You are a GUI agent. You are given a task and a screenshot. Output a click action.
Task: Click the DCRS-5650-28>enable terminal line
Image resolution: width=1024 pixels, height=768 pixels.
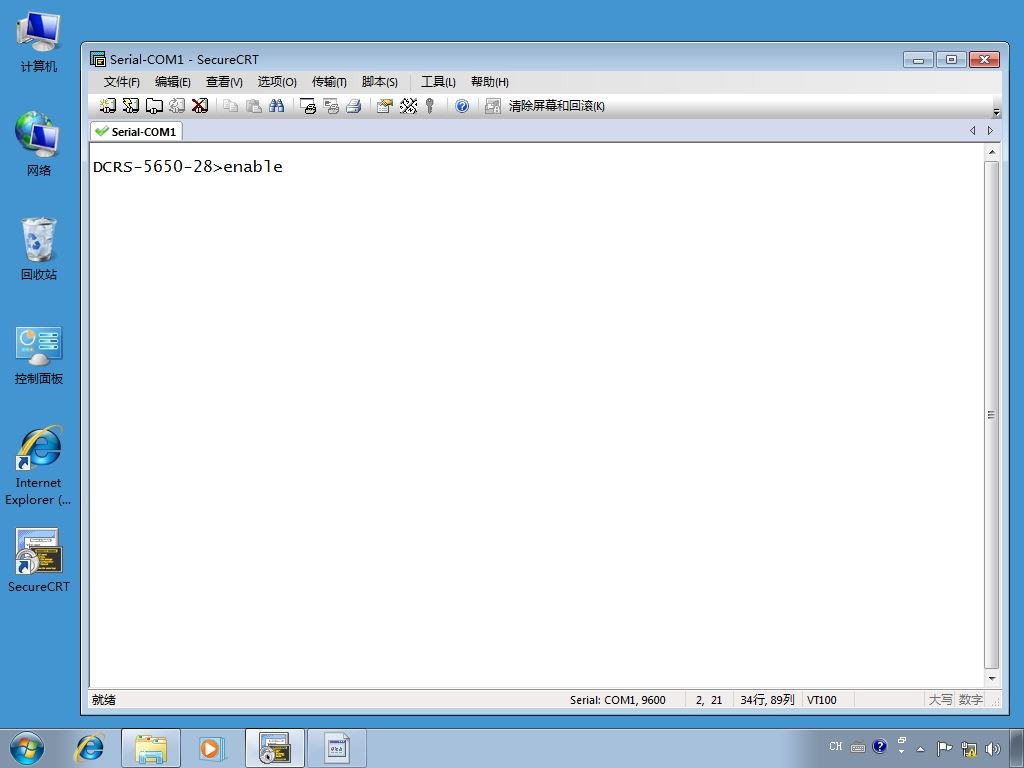click(188, 167)
